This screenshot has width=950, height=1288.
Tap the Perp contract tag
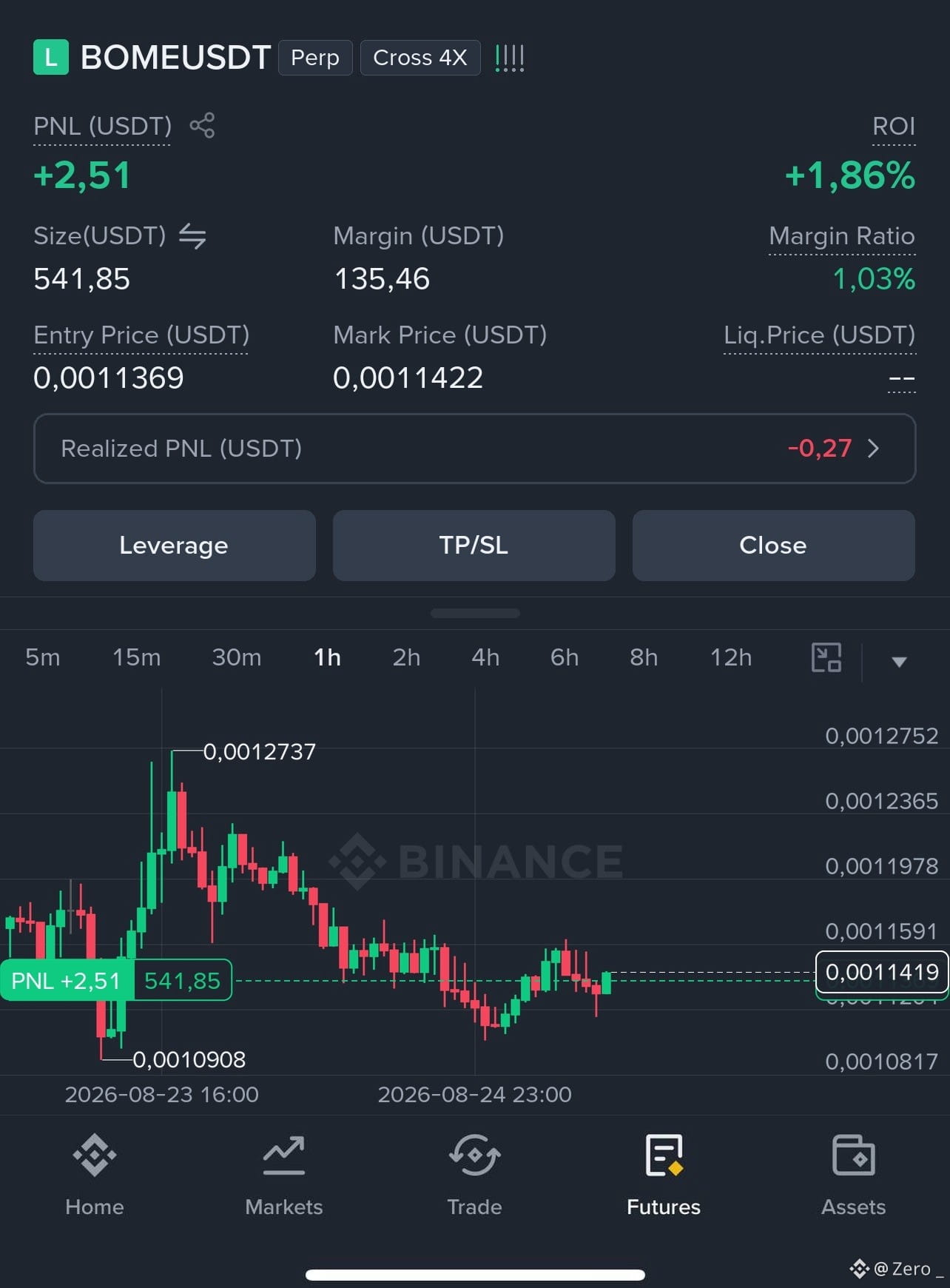pos(315,58)
